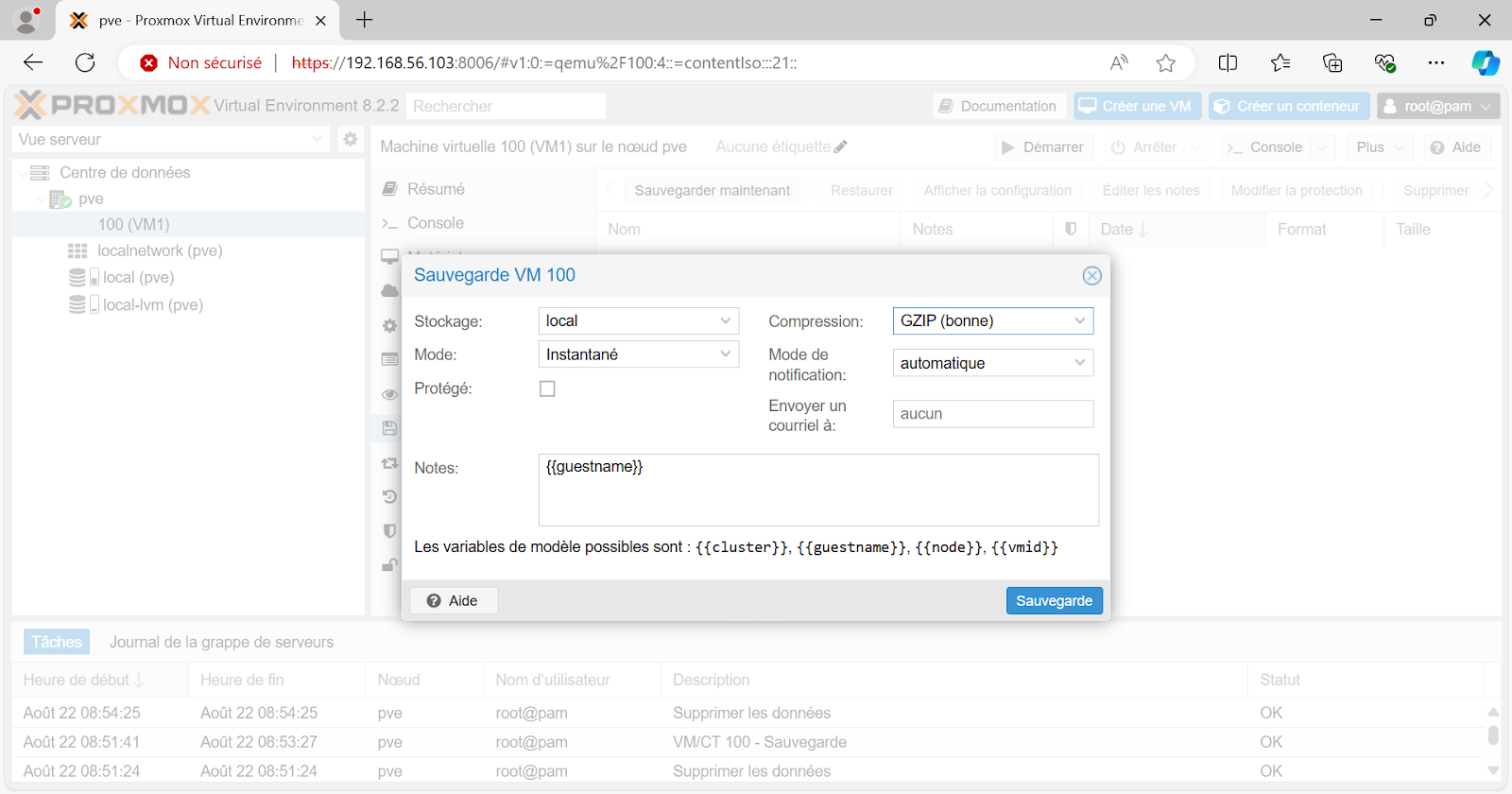Image resolution: width=1512 pixels, height=794 pixels.
Task: Open the Copilot icon
Action: pos(1486,62)
